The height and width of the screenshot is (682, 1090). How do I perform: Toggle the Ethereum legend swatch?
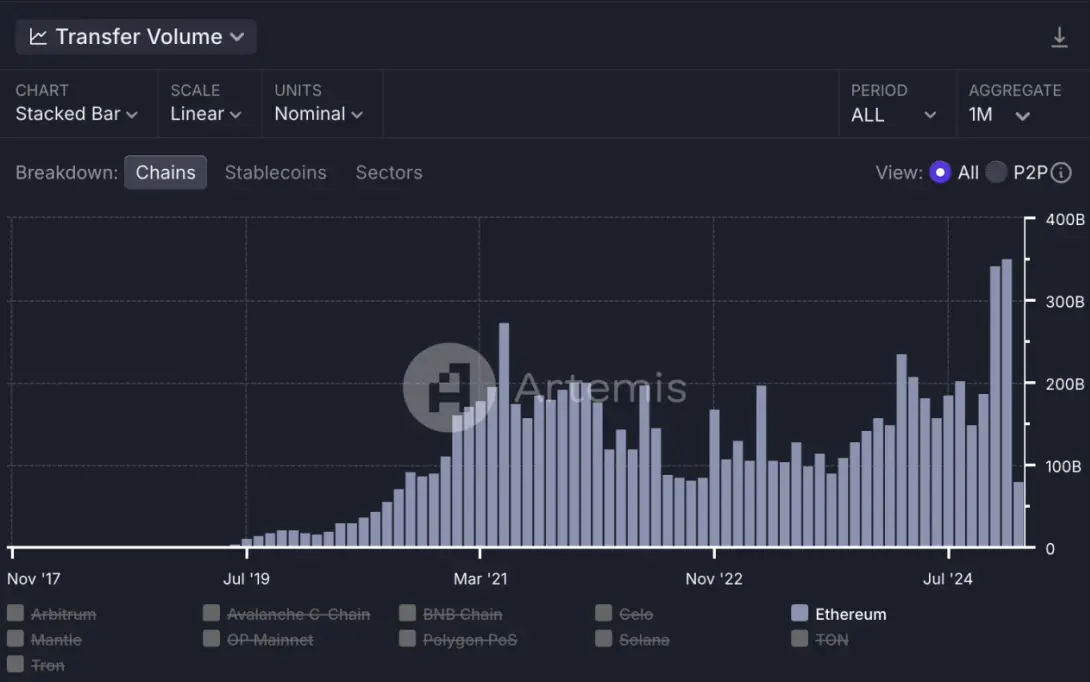coord(799,614)
